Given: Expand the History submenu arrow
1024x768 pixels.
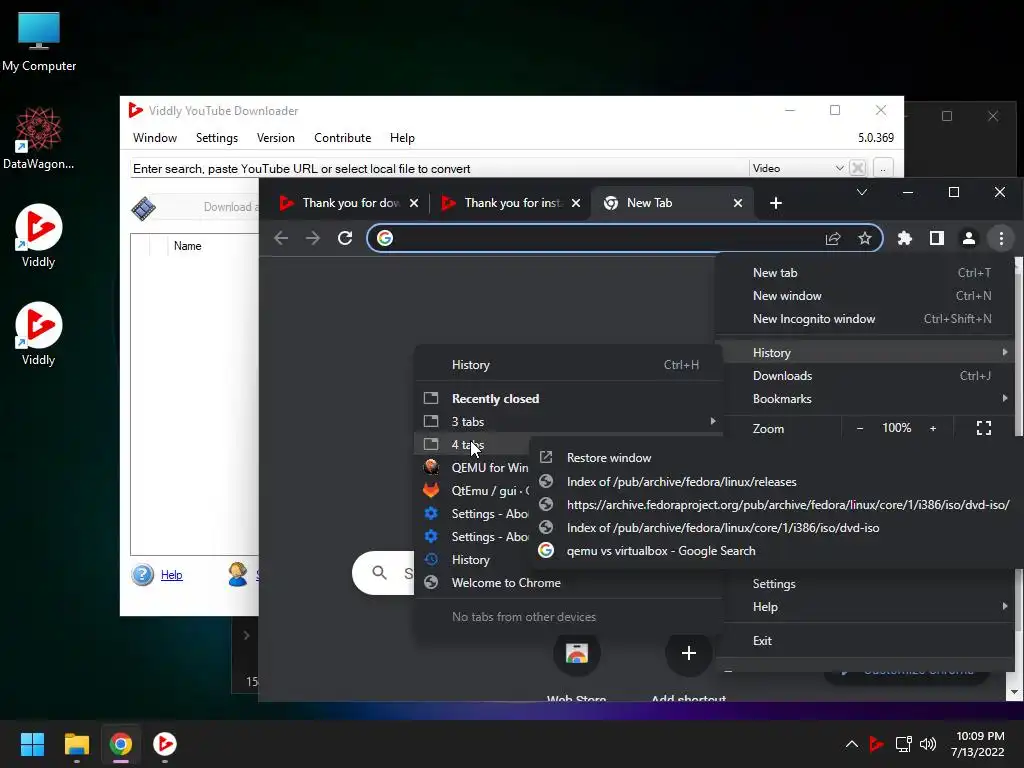Looking at the screenshot, I should coord(1004,353).
